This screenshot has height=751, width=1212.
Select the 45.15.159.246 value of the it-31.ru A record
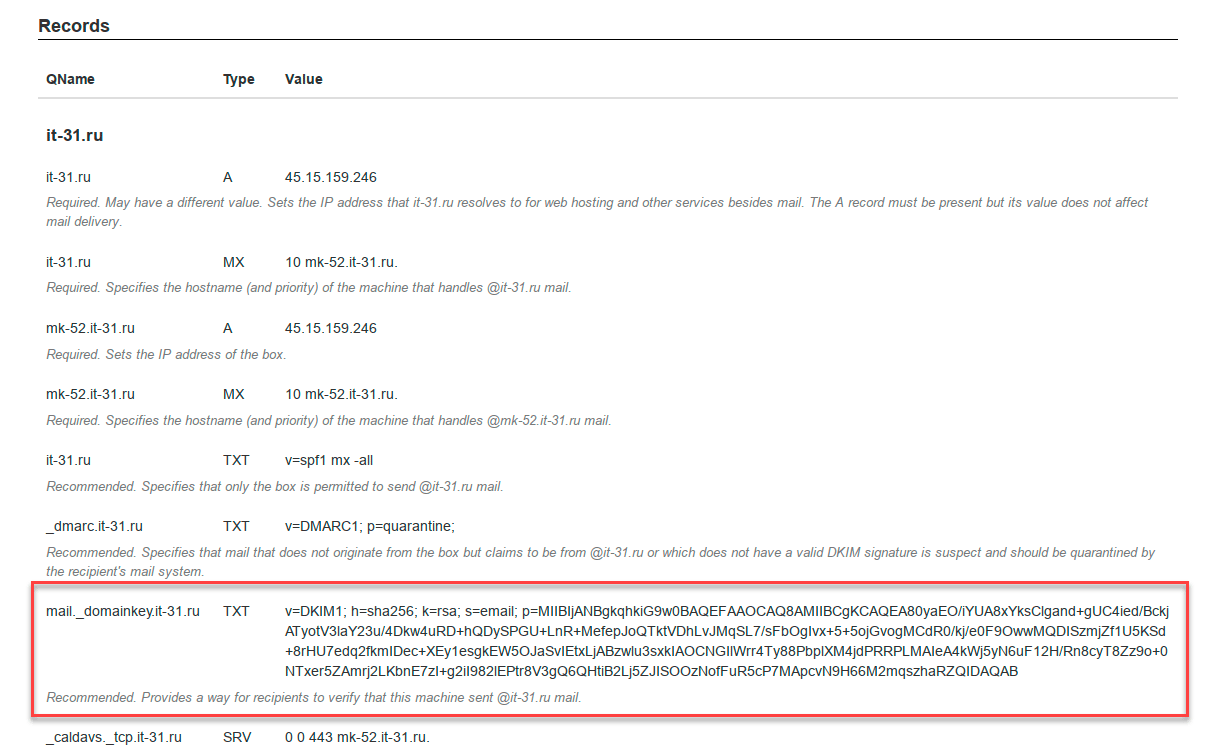[x=331, y=177]
